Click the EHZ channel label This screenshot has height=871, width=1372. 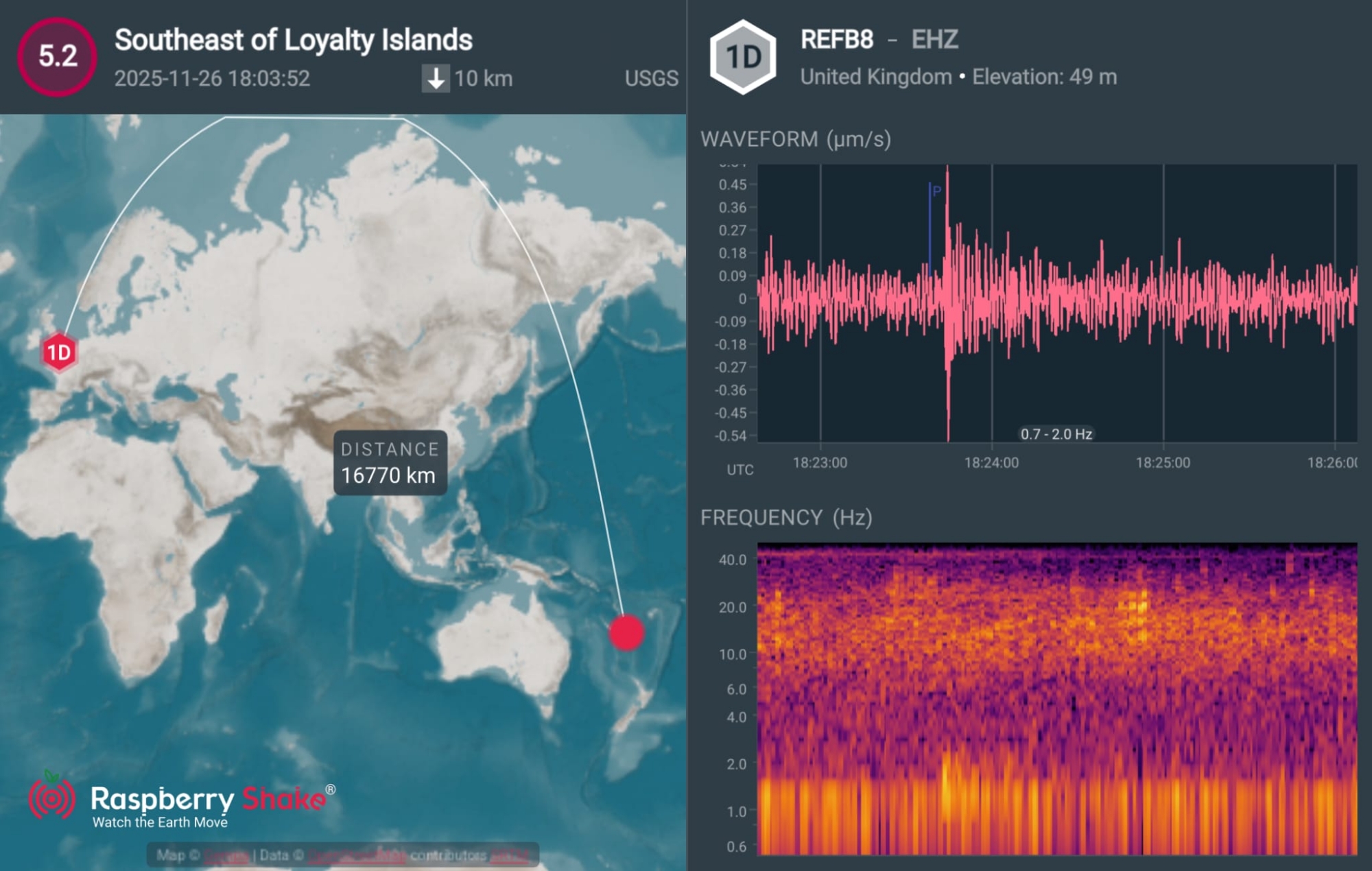pyautogui.click(x=934, y=40)
